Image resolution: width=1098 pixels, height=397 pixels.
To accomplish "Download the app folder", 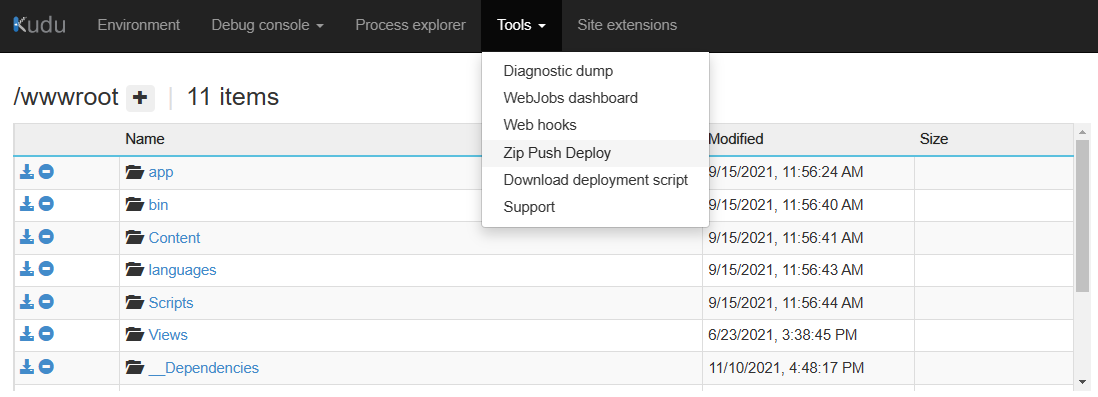I will [x=27, y=172].
